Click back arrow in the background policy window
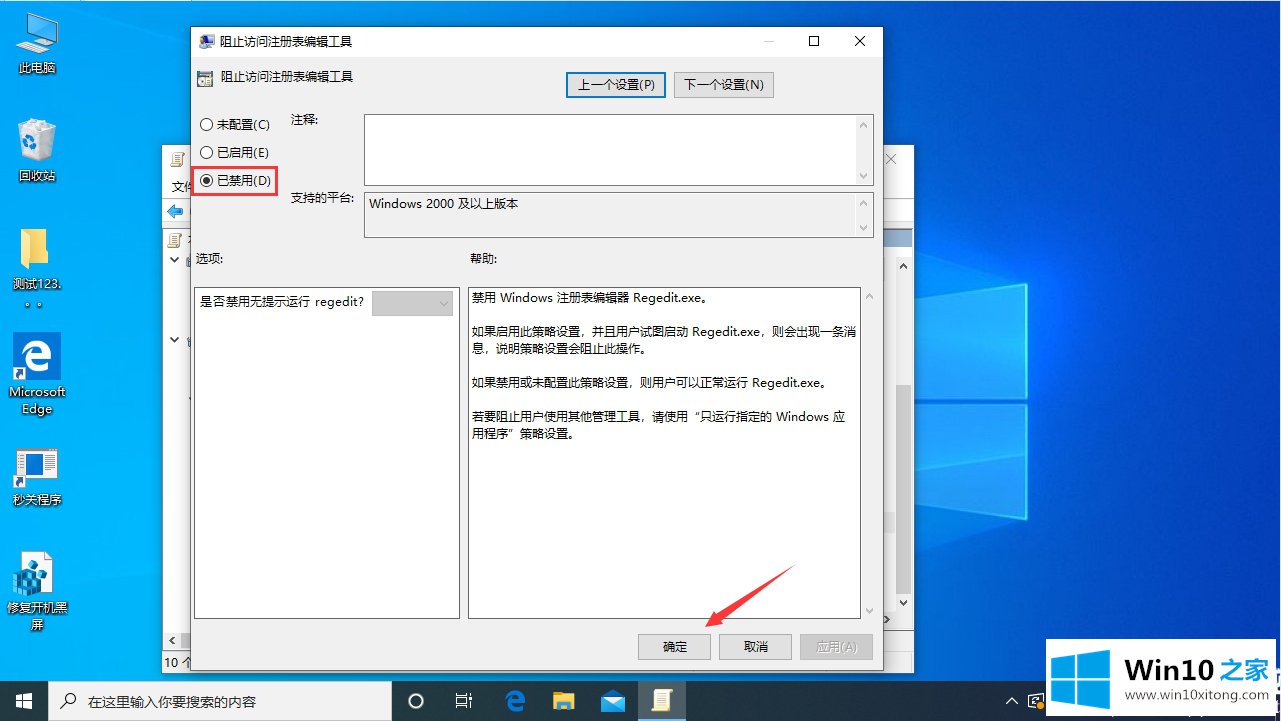 coord(176,212)
